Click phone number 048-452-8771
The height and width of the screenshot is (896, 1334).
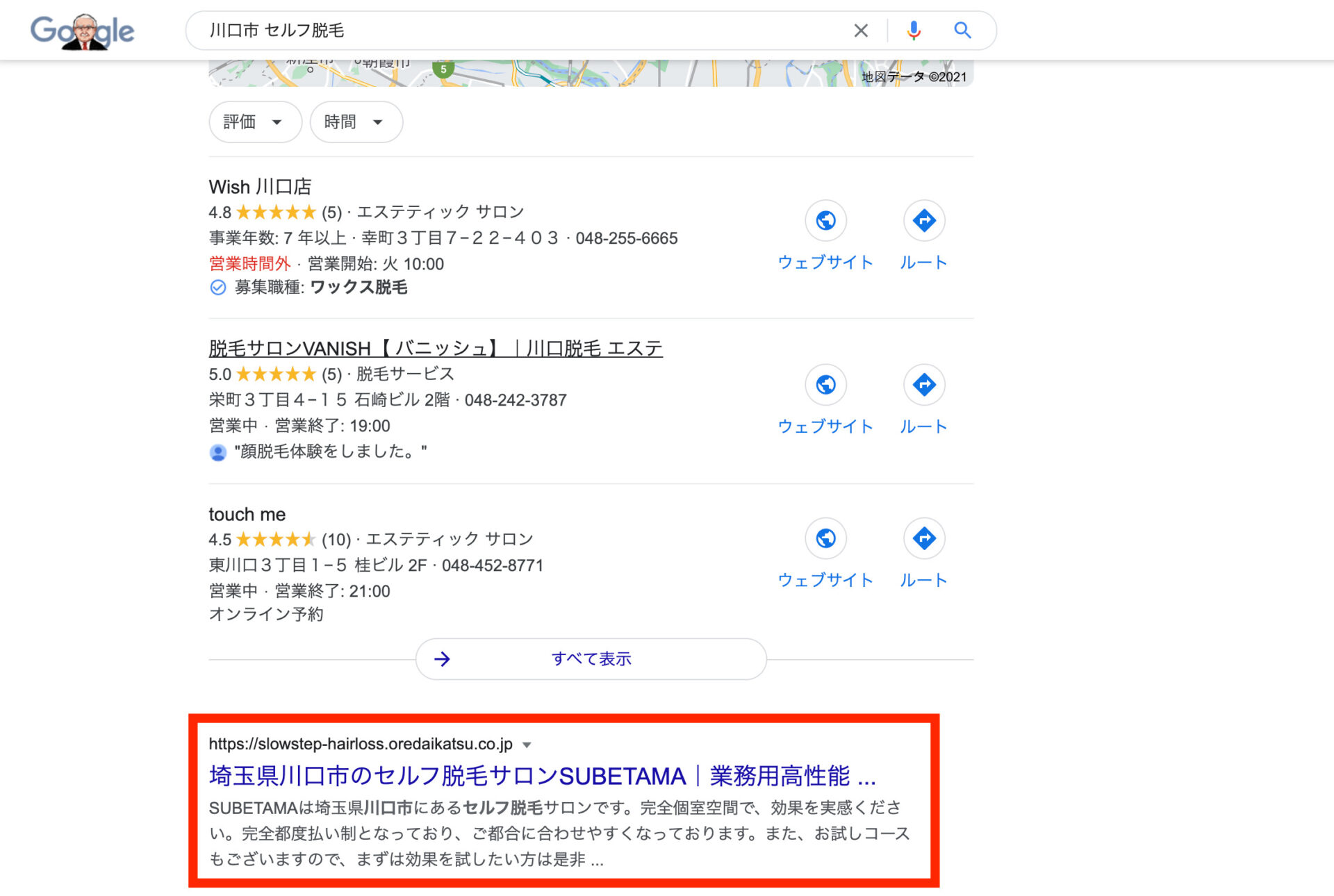[x=493, y=565]
